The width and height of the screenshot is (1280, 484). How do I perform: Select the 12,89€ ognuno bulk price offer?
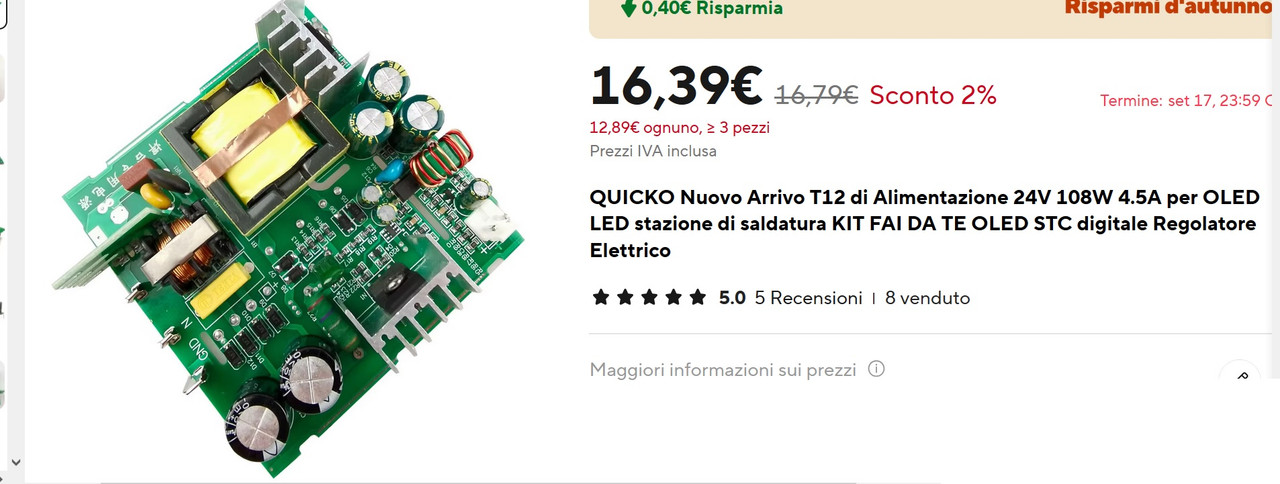pyautogui.click(x=680, y=128)
